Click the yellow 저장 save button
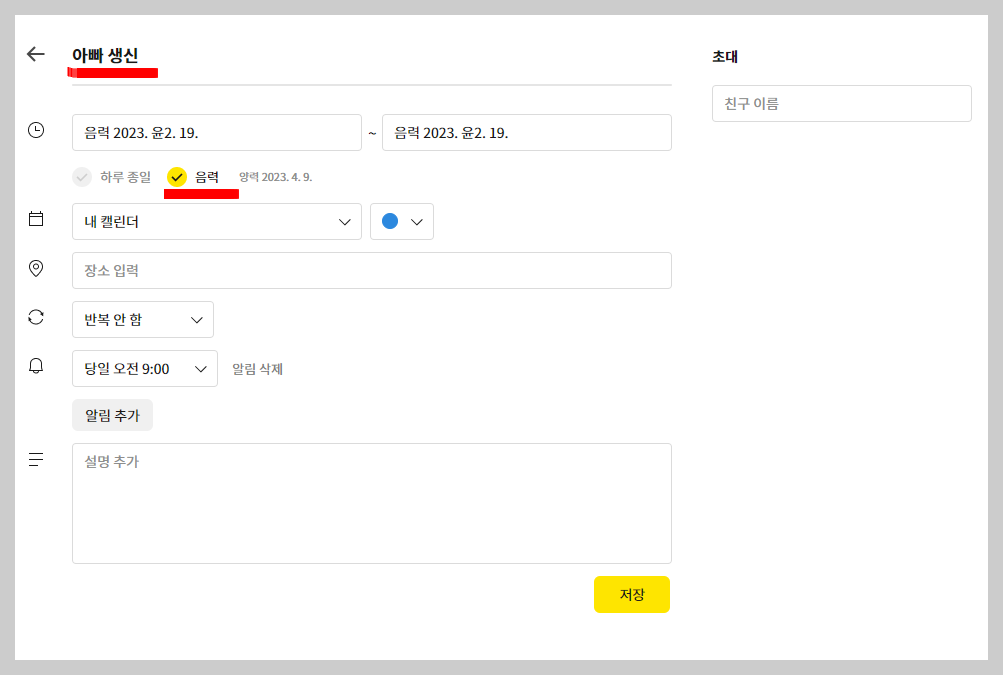 pyautogui.click(x=631, y=594)
